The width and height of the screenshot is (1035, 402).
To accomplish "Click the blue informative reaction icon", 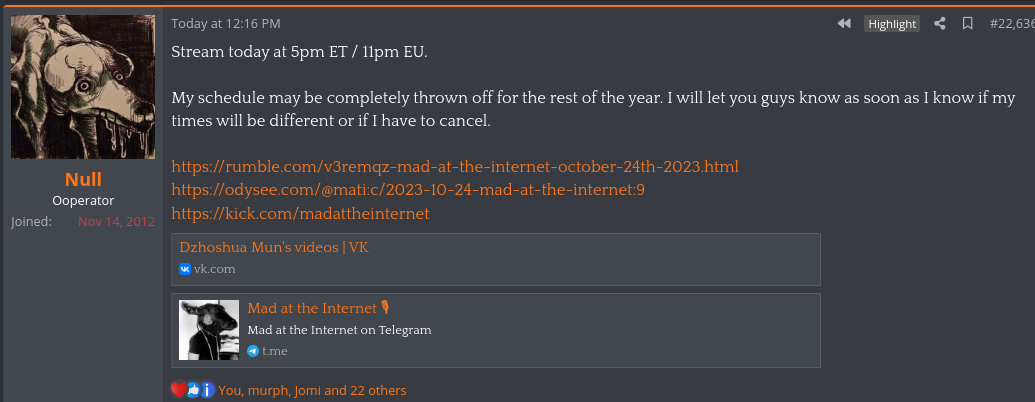I will (208, 390).
